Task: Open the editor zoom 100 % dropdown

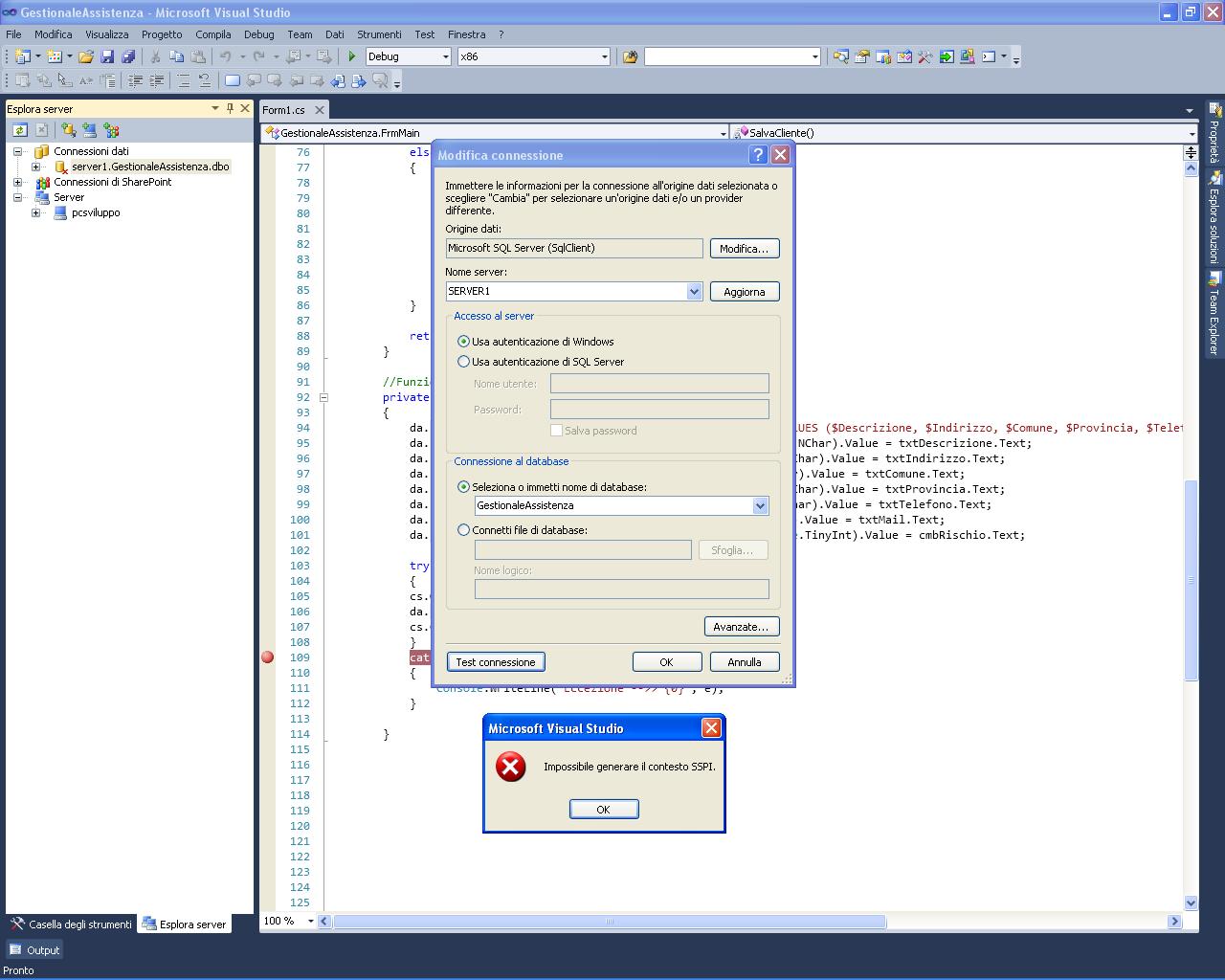Action: (x=310, y=921)
